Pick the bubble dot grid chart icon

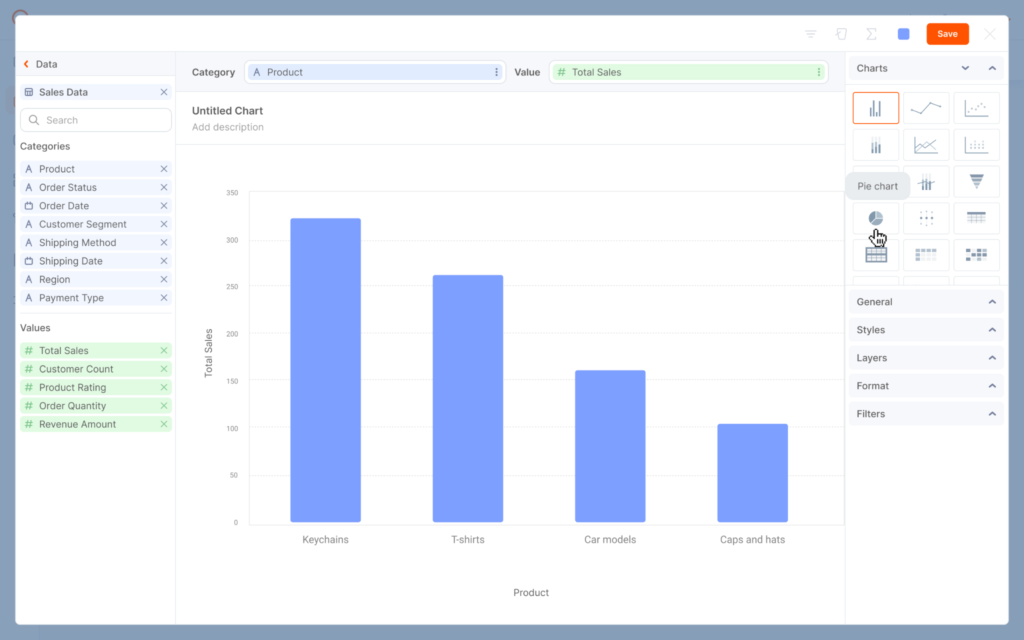[926, 218]
